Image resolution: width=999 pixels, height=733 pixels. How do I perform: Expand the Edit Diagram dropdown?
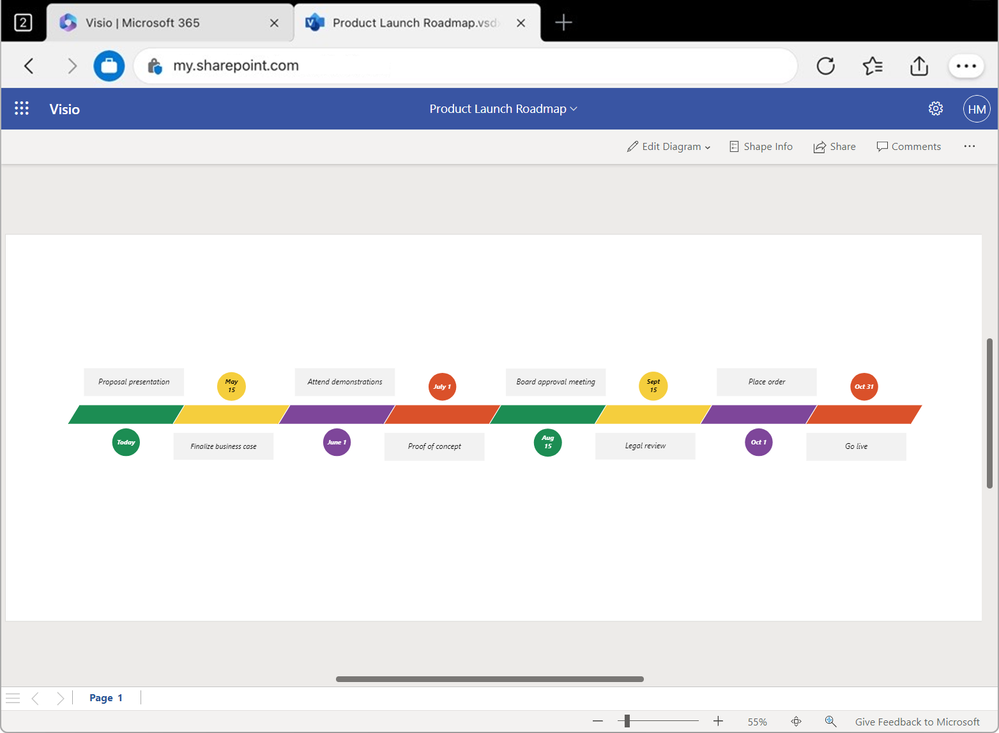[668, 146]
